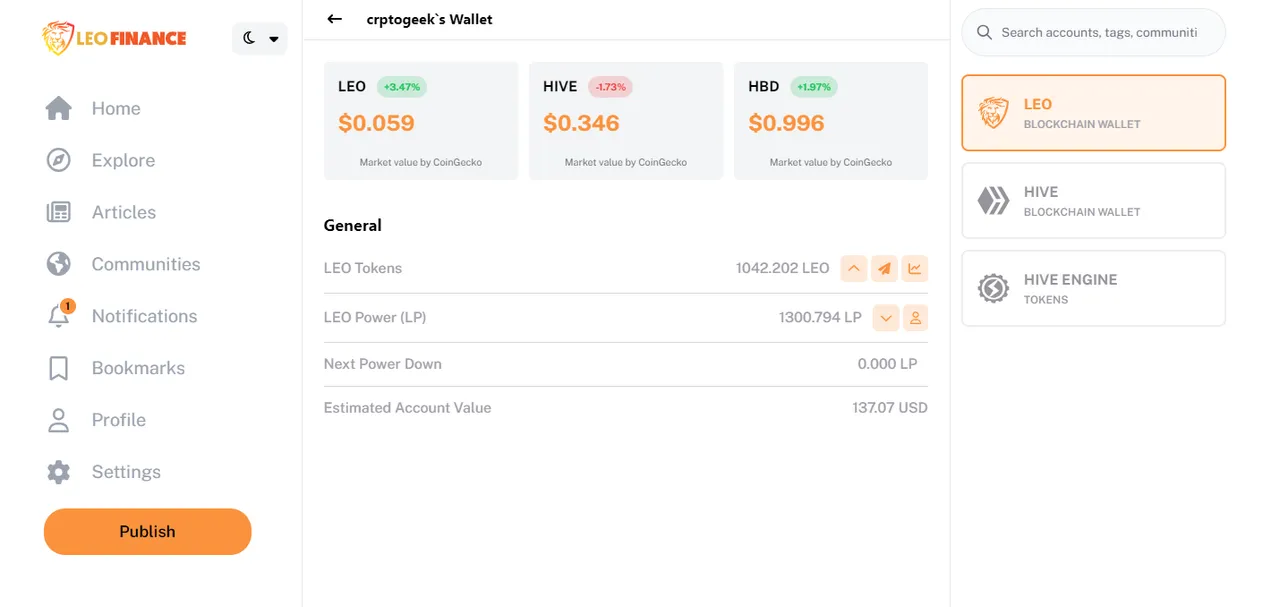Click the orange Publish button
The height and width of the screenshot is (607, 1280).
click(147, 531)
